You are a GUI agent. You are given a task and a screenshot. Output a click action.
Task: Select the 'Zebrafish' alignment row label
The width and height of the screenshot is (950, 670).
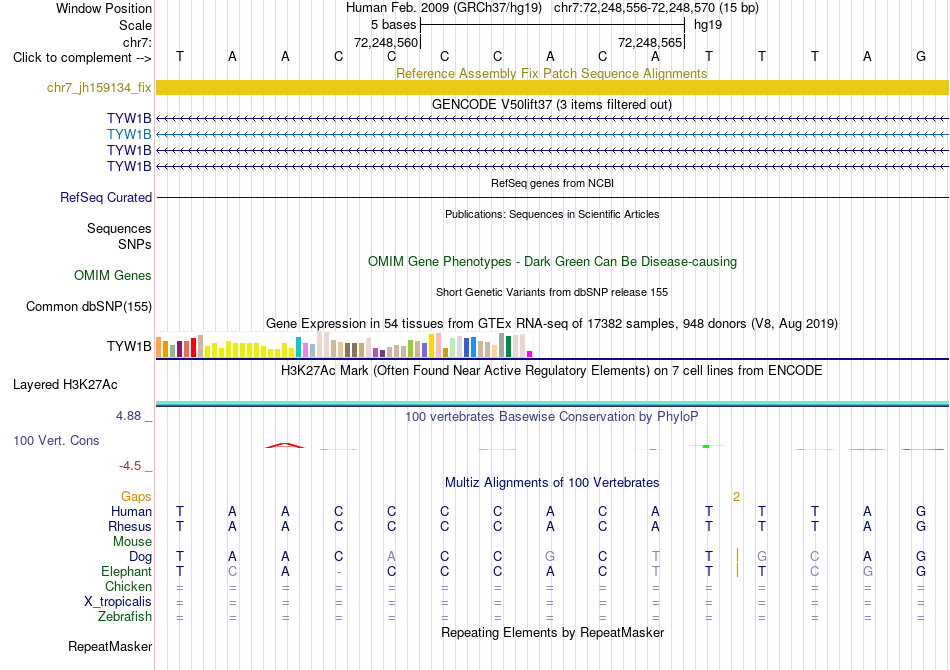(125, 617)
